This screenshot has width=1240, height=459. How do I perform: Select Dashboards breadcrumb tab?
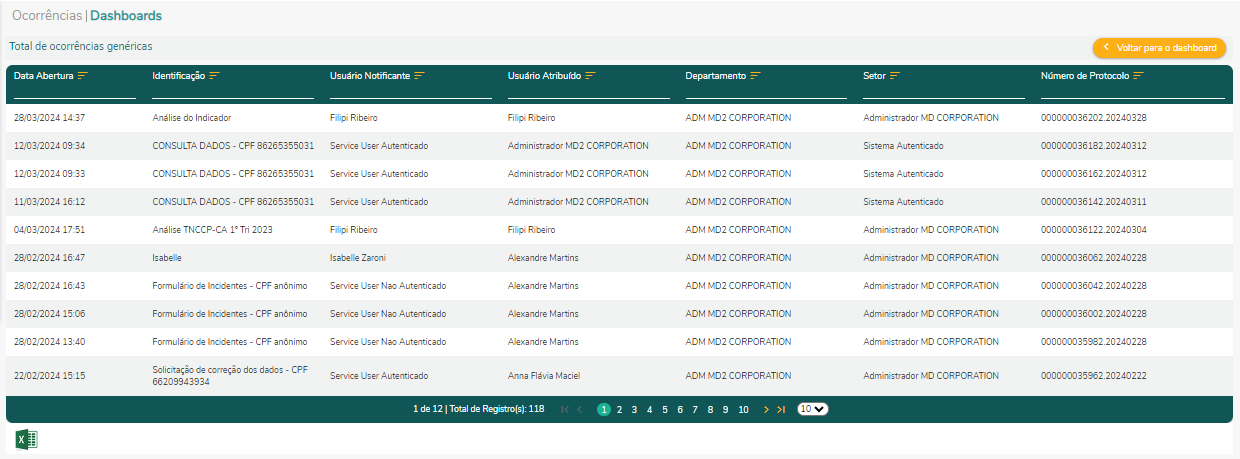[x=126, y=16]
